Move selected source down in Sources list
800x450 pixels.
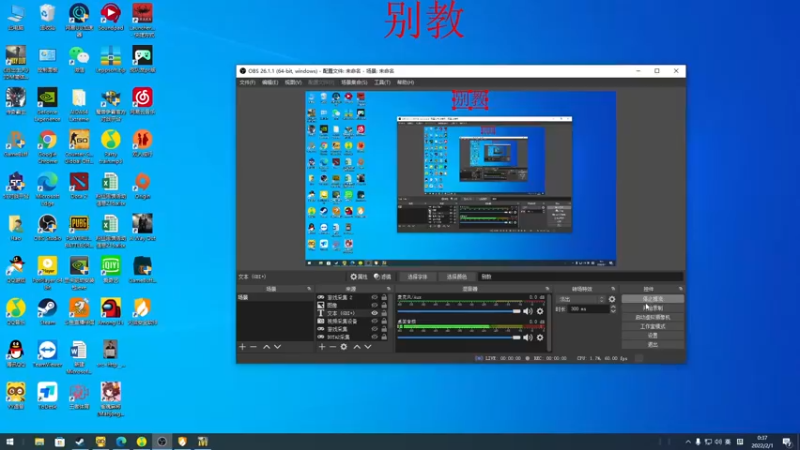(368, 347)
